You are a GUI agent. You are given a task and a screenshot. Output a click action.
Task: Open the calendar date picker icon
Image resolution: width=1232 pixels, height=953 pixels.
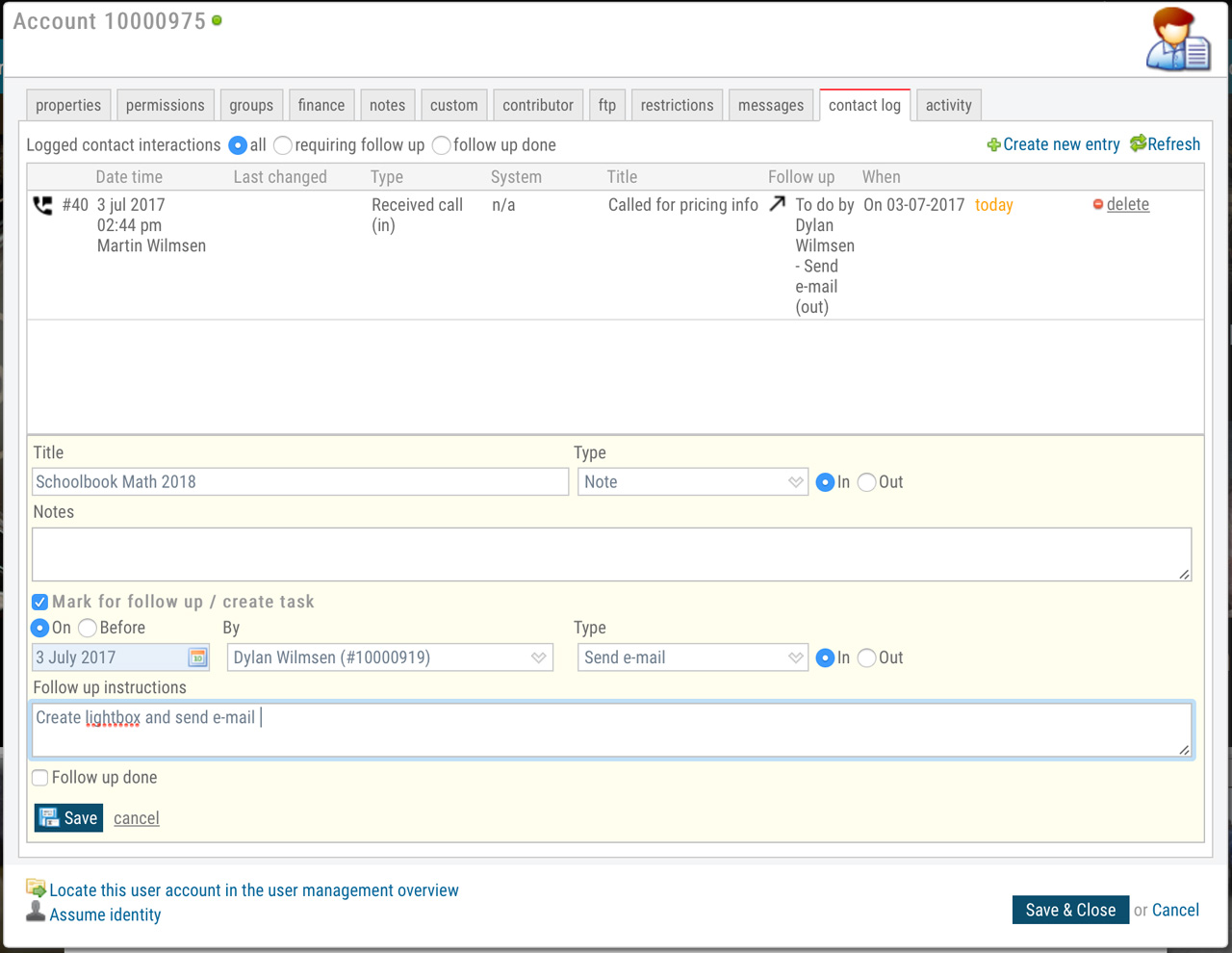pos(197,657)
